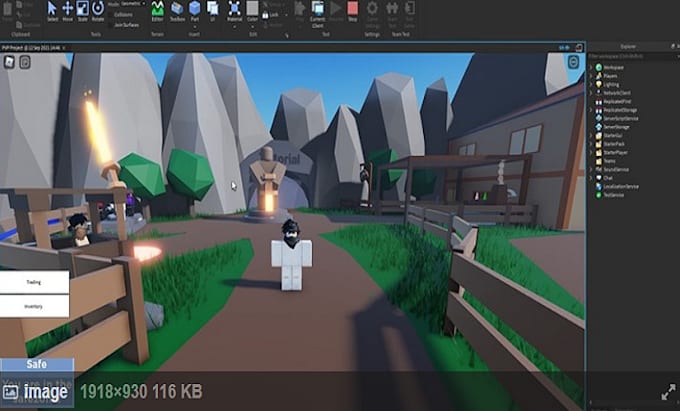
Task: Click the Inventory button in game
Action: point(34,306)
